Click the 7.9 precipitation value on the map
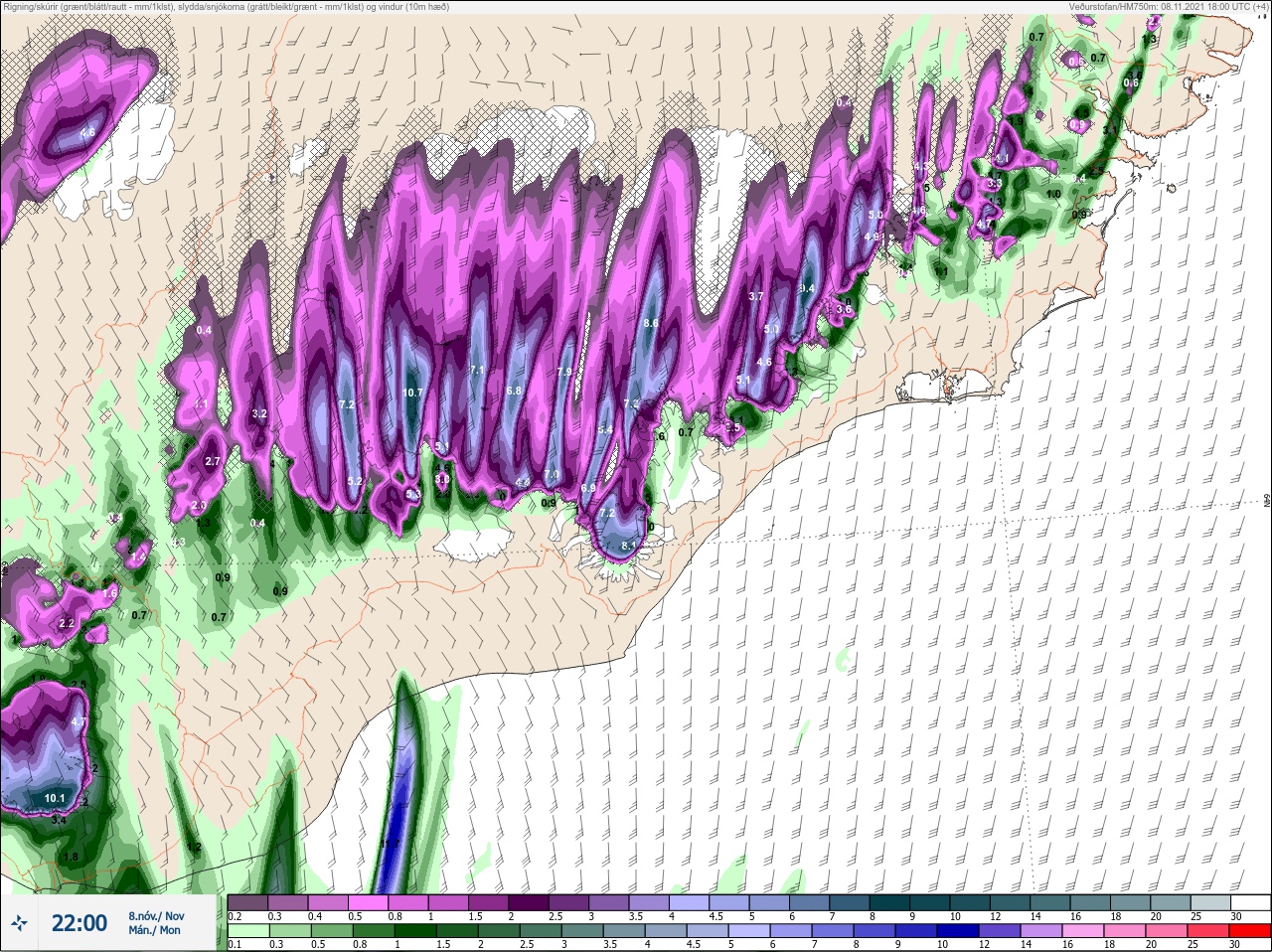1272x952 pixels. point(563,372)
